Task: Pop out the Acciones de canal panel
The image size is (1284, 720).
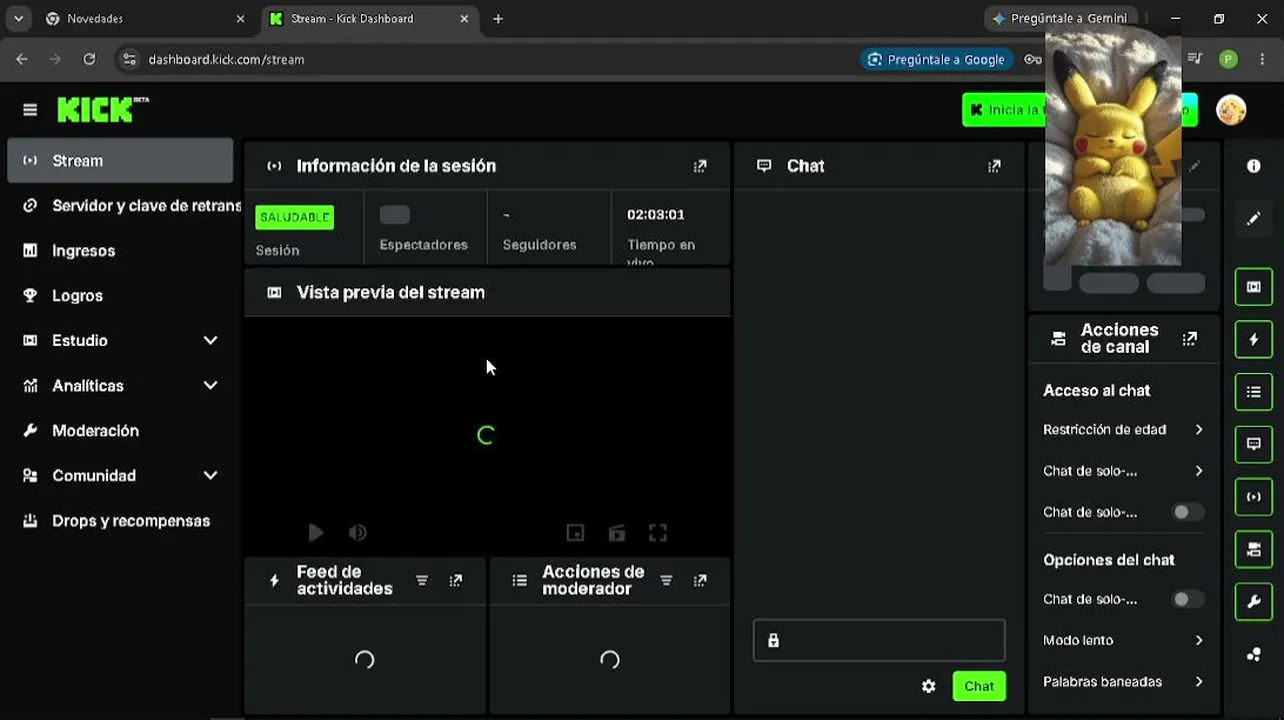Action: (1190, 339)
